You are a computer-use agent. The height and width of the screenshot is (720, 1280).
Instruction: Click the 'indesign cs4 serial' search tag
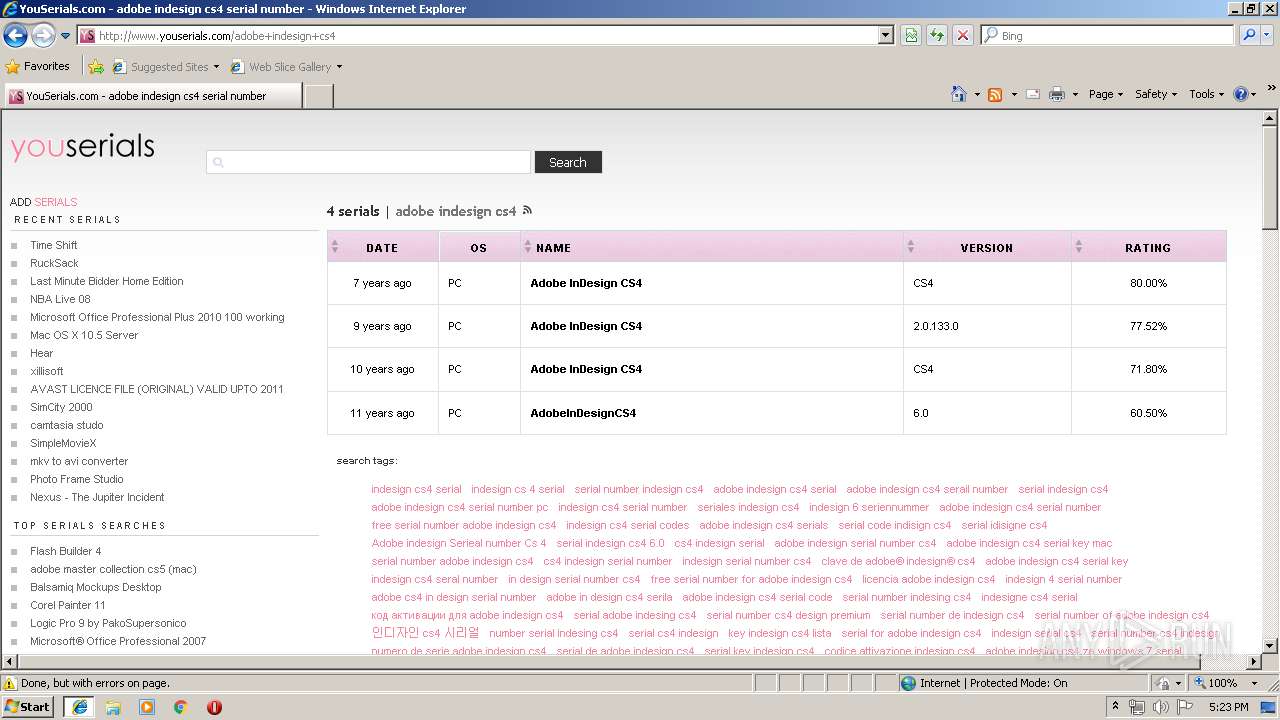[x=416, y=489]
